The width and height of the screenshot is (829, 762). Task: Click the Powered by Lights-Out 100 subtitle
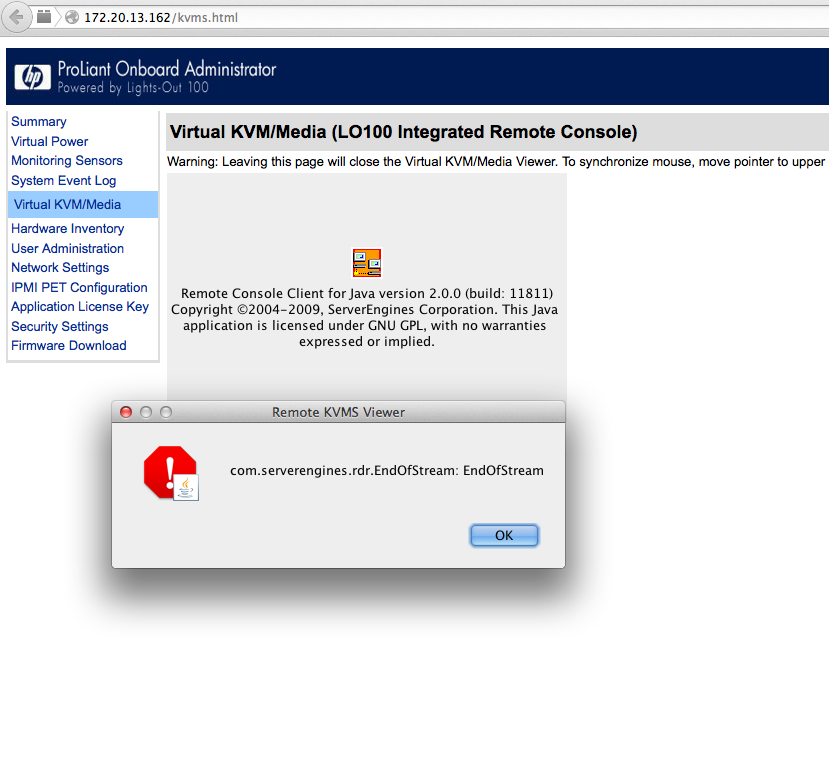(133, 88)
